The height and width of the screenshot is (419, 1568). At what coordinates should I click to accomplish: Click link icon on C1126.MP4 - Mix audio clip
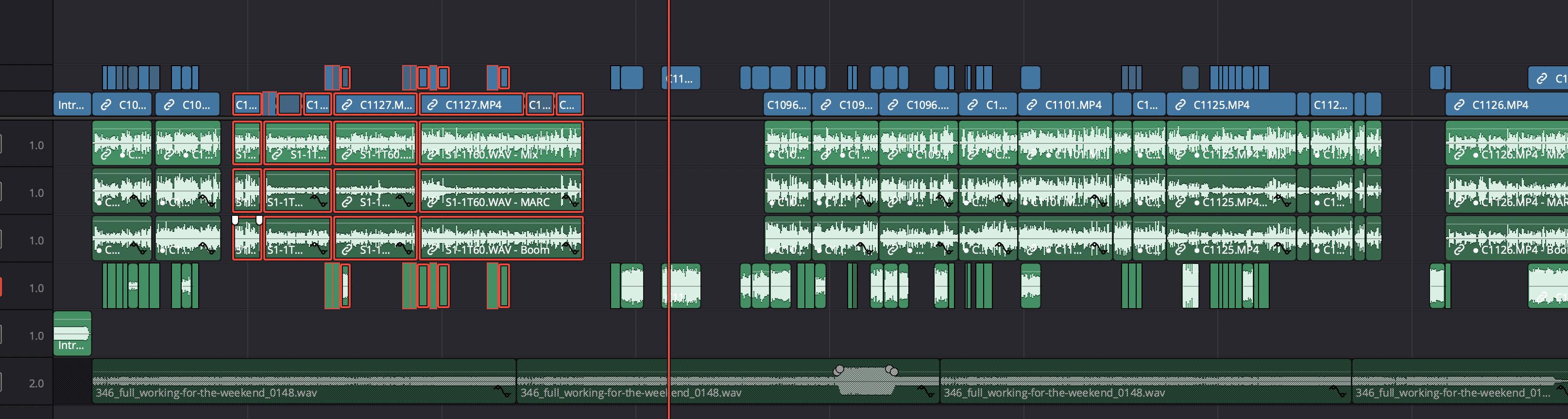[x=1459, y=155]
